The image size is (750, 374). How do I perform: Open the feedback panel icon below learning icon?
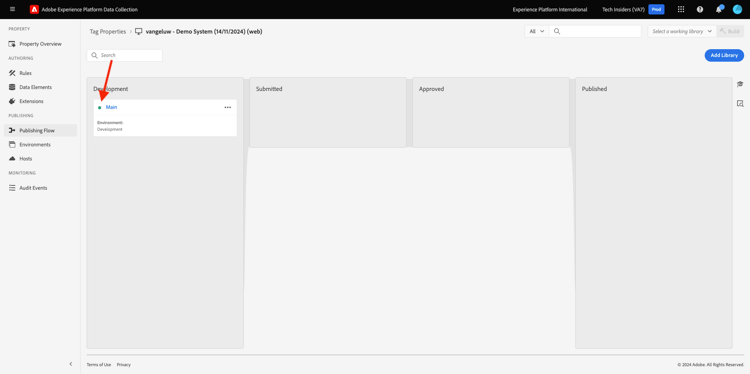point(740,103)
